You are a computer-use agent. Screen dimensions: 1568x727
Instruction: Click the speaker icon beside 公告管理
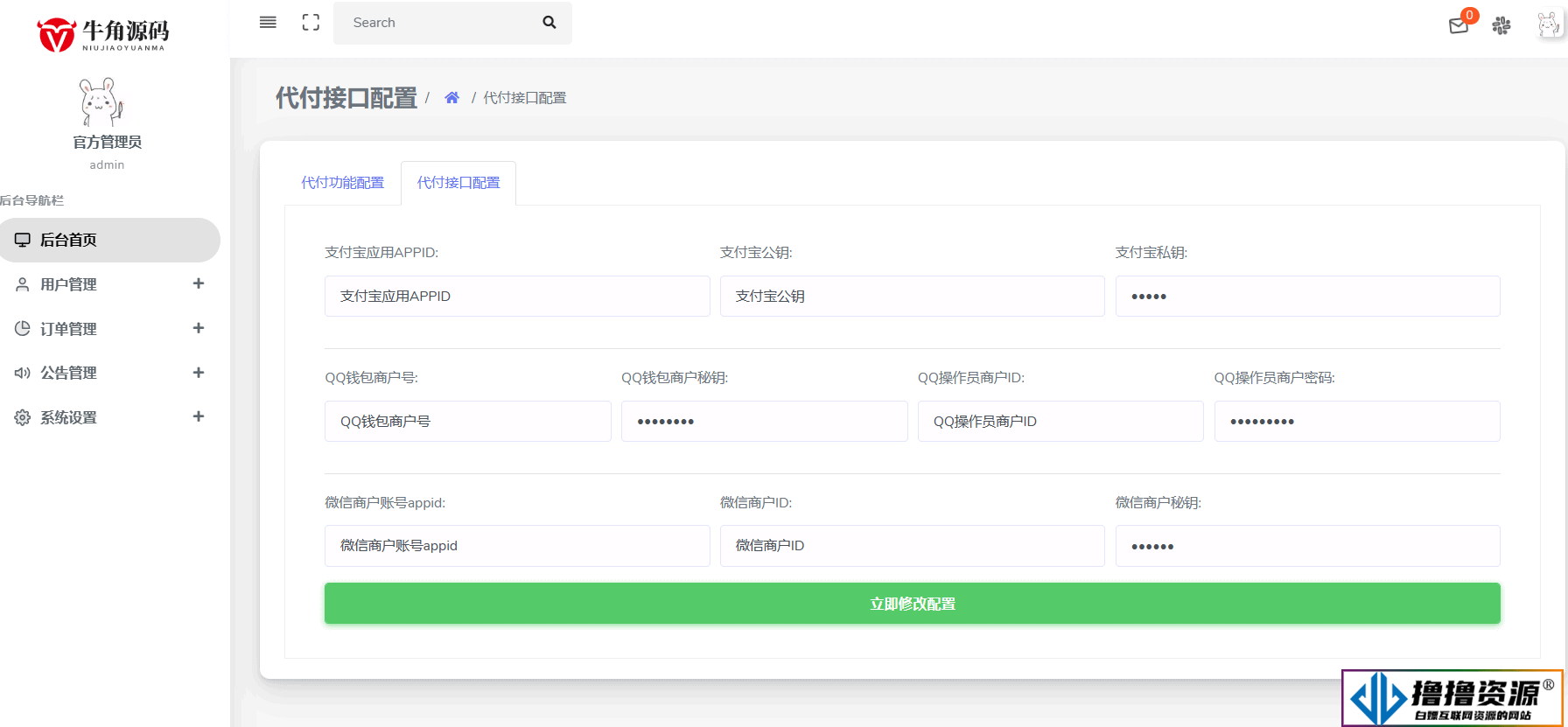23,373
